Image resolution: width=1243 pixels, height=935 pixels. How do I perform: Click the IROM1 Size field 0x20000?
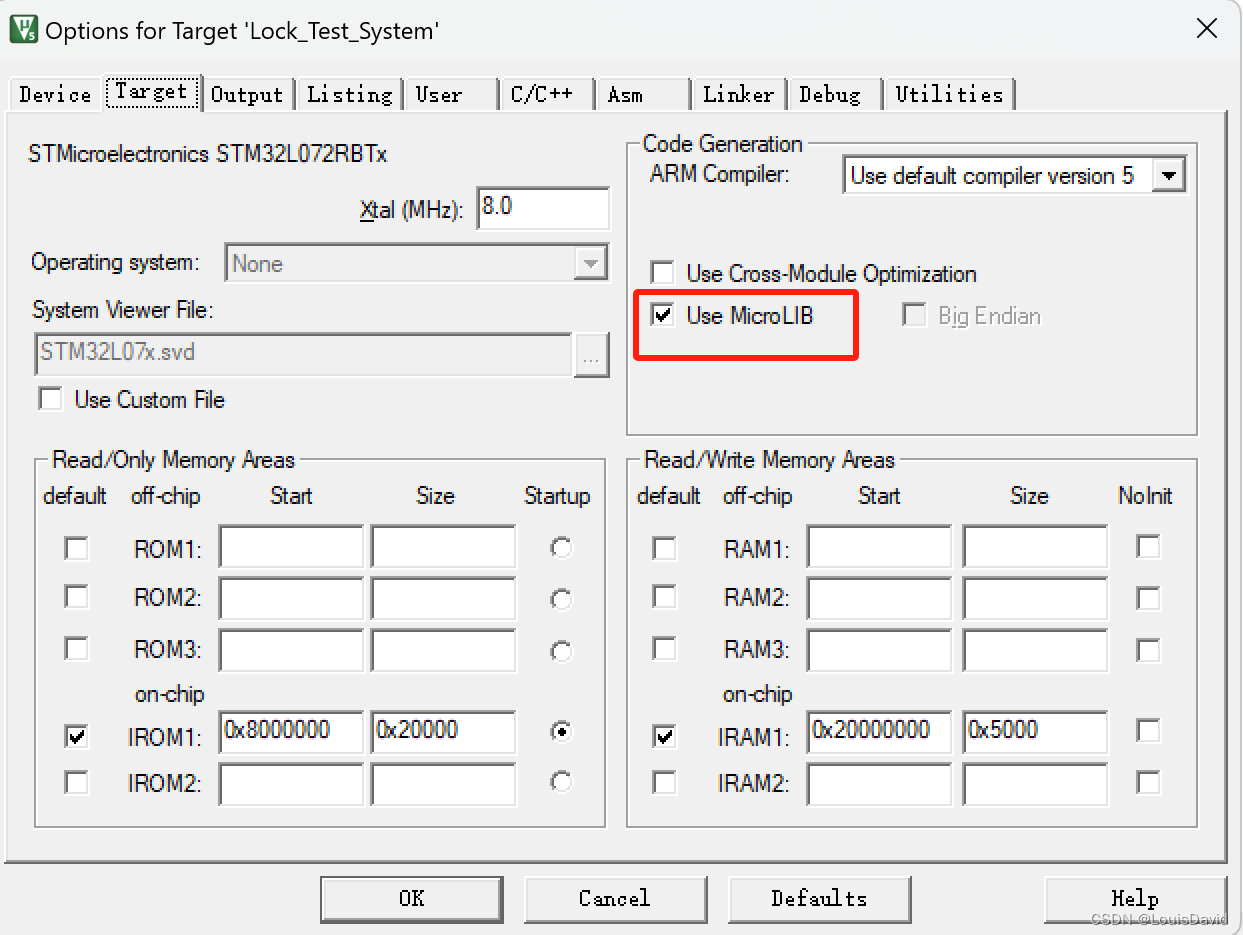pos(444,732)
